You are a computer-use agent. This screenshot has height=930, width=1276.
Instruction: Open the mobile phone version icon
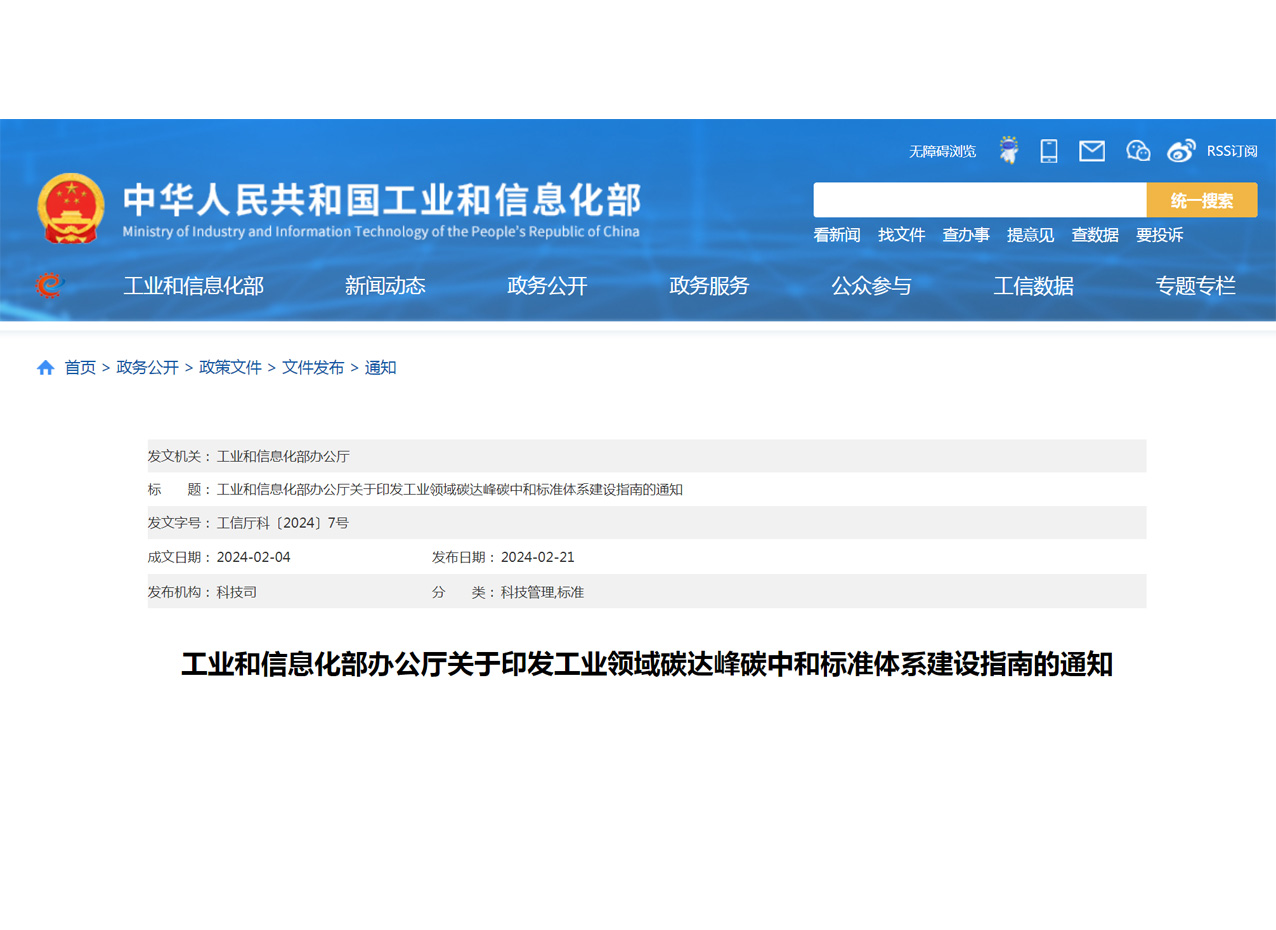[1049, 151]
